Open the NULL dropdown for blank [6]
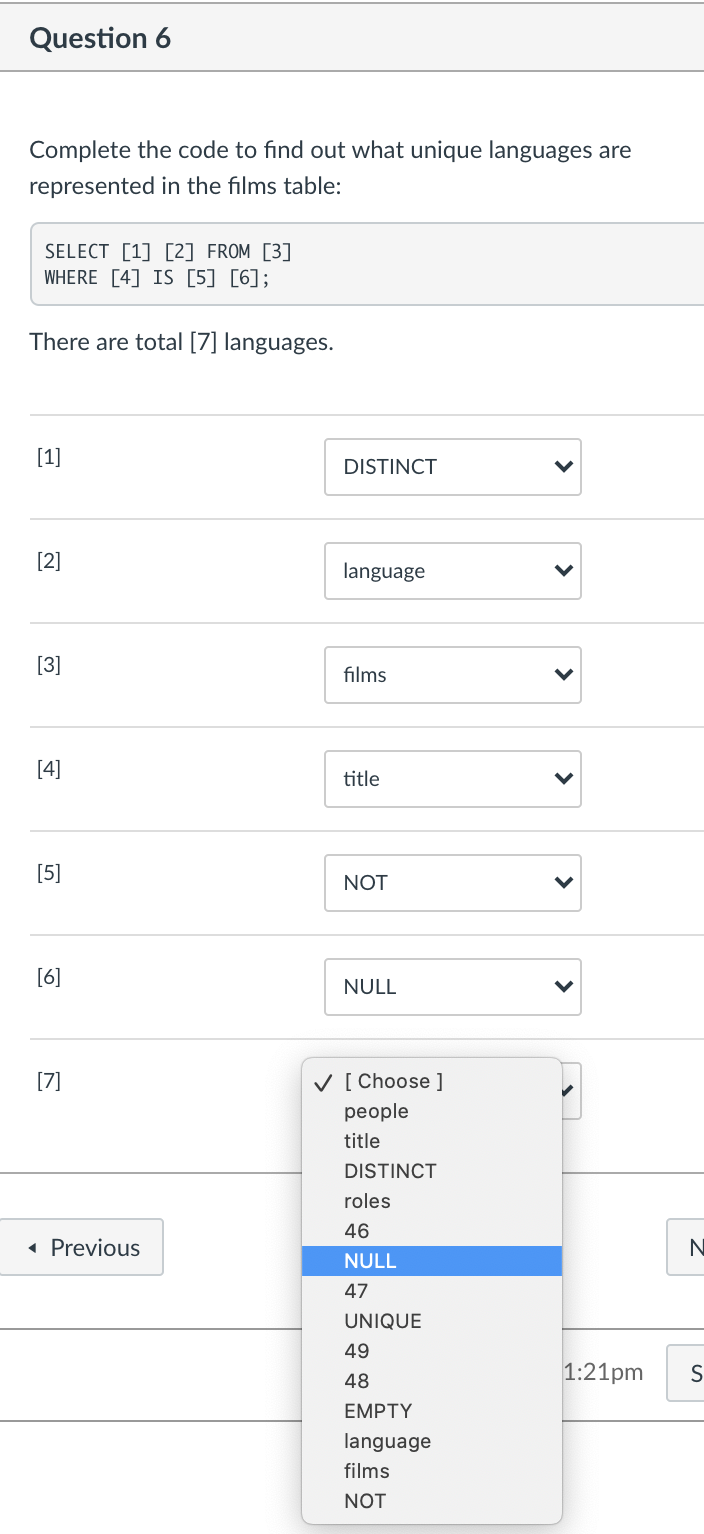 pos(452,987)
